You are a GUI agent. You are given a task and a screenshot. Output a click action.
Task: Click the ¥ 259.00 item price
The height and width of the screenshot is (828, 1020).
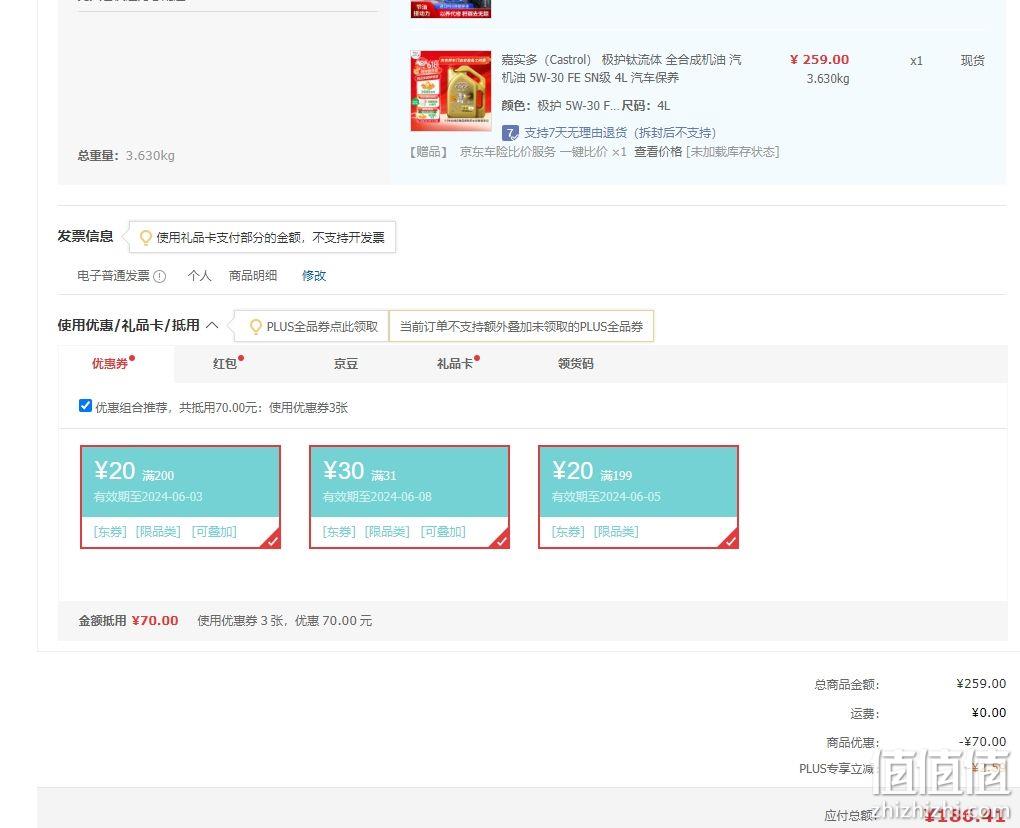click(819, 60)
